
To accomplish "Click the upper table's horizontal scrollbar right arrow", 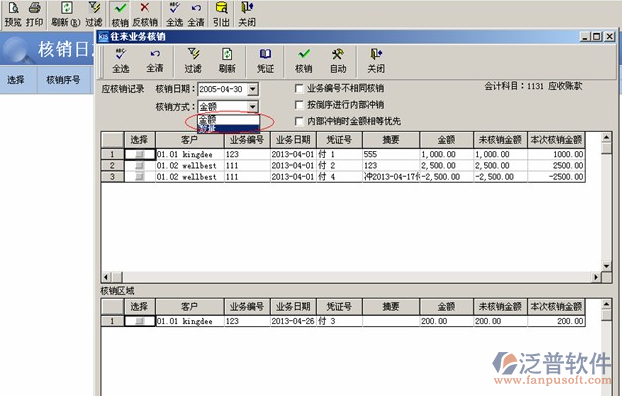I will coord(596,277).
